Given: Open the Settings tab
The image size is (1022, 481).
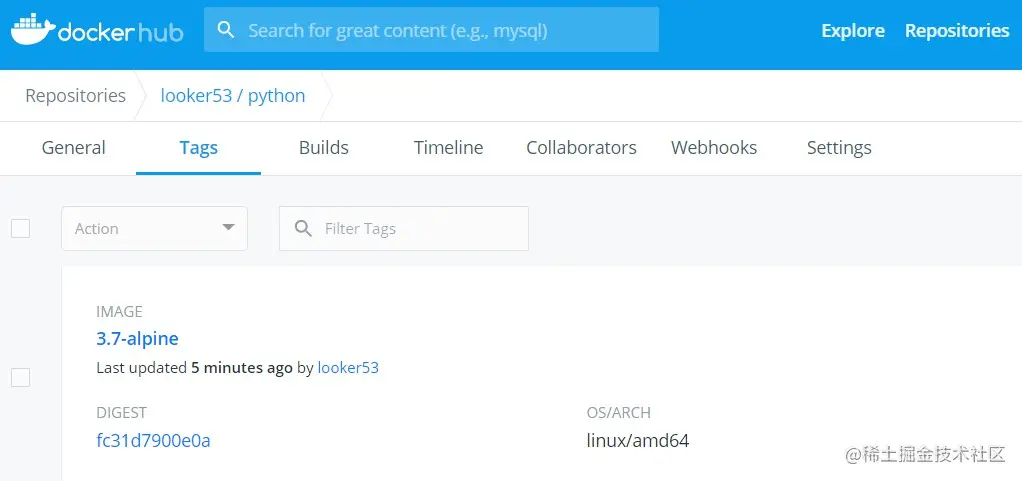Looking at the screenshot, I should point(840,148).
